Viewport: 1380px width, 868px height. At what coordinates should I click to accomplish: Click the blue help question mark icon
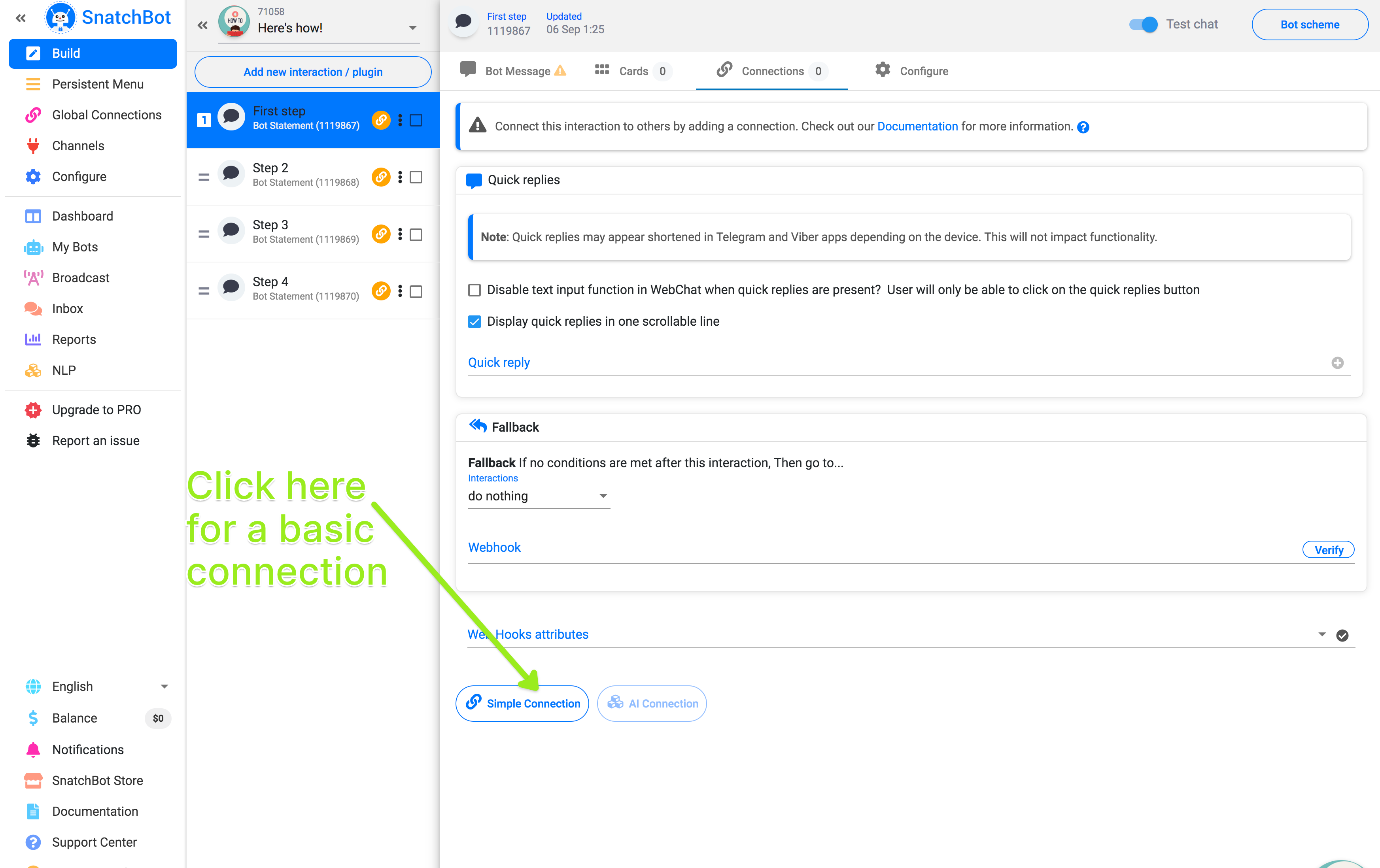pyautogui.click(x=1083, y=127)
